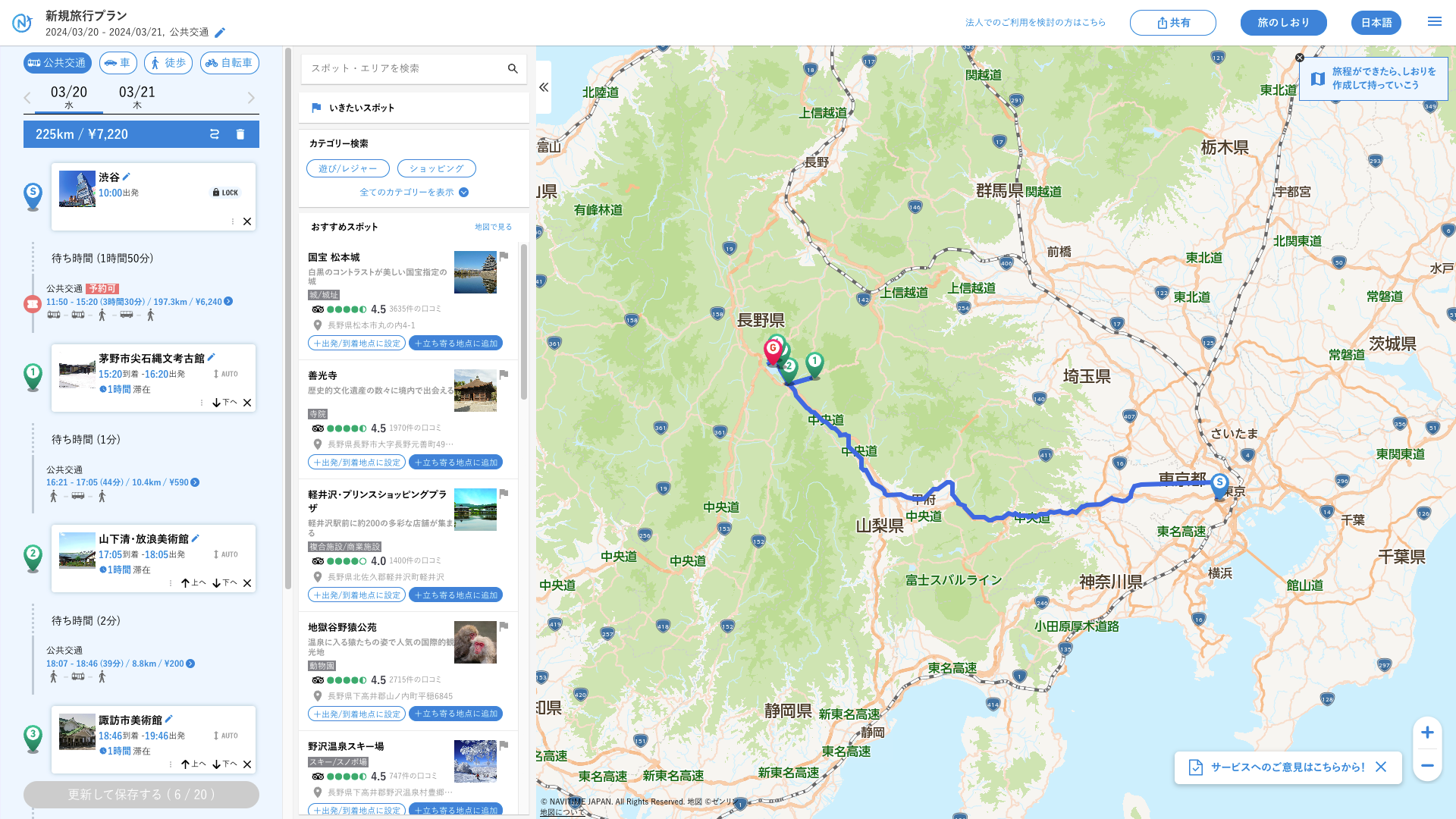The height and width of the screenshot is (819, 1456).
Task: Click the search magnifier icon
Action: [513, 69]
